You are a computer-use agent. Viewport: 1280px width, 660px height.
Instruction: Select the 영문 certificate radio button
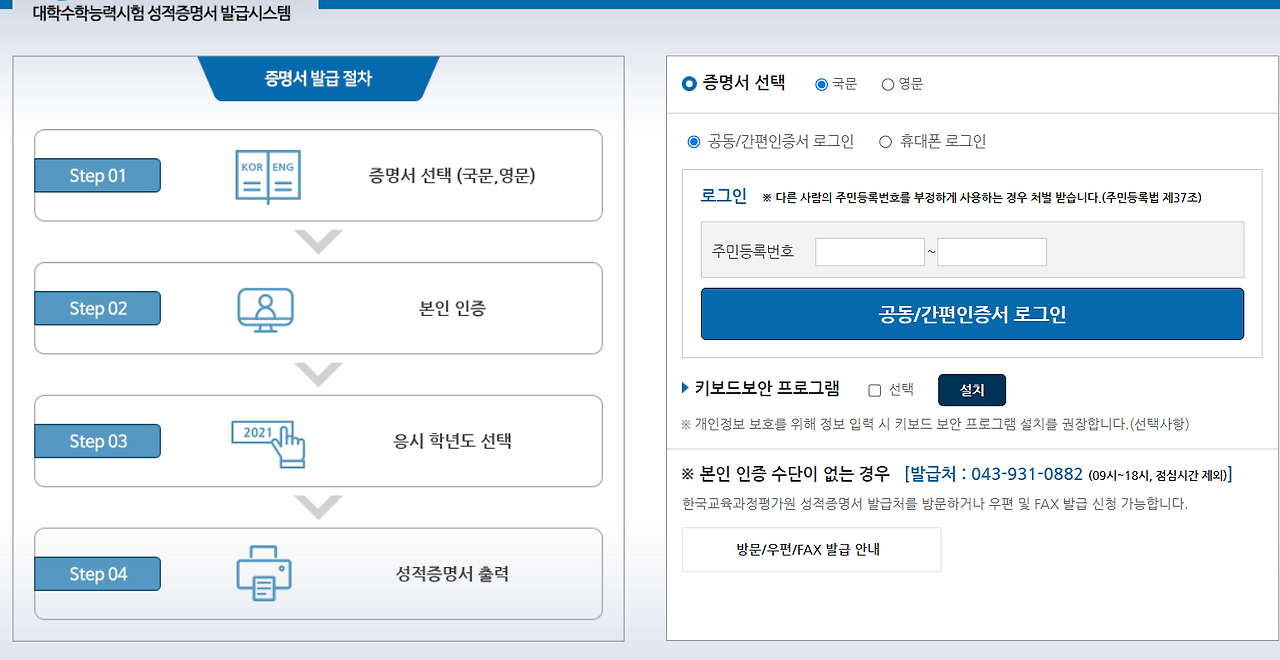[888, 85]
